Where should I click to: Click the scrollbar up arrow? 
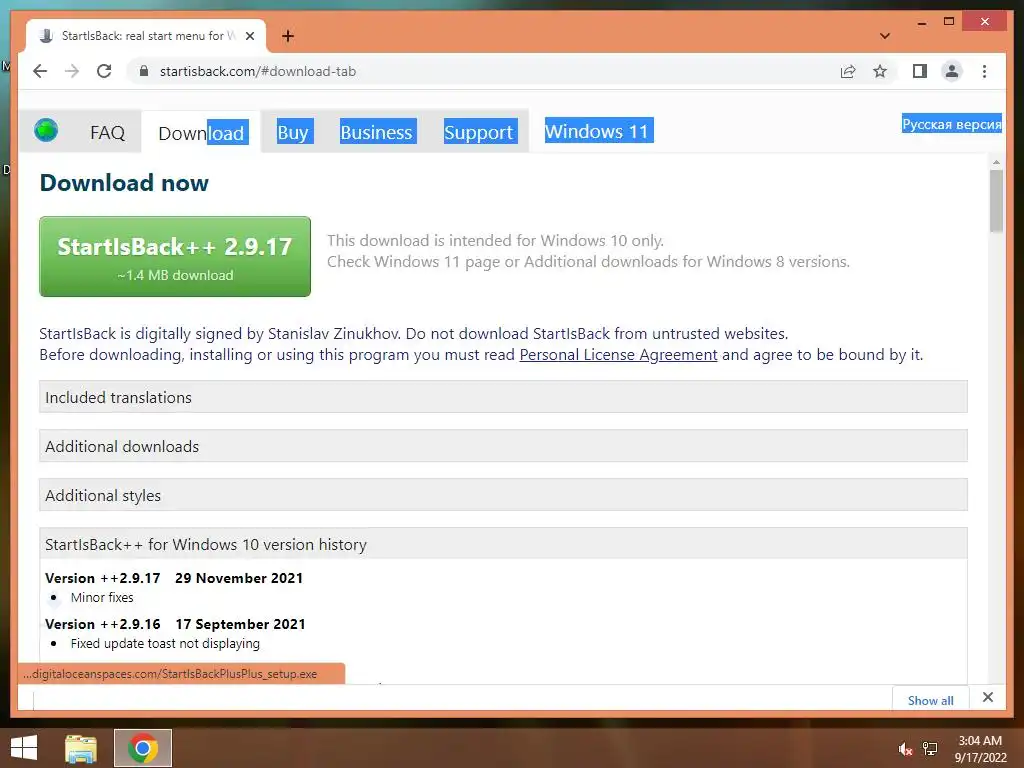tap(996, 161)
